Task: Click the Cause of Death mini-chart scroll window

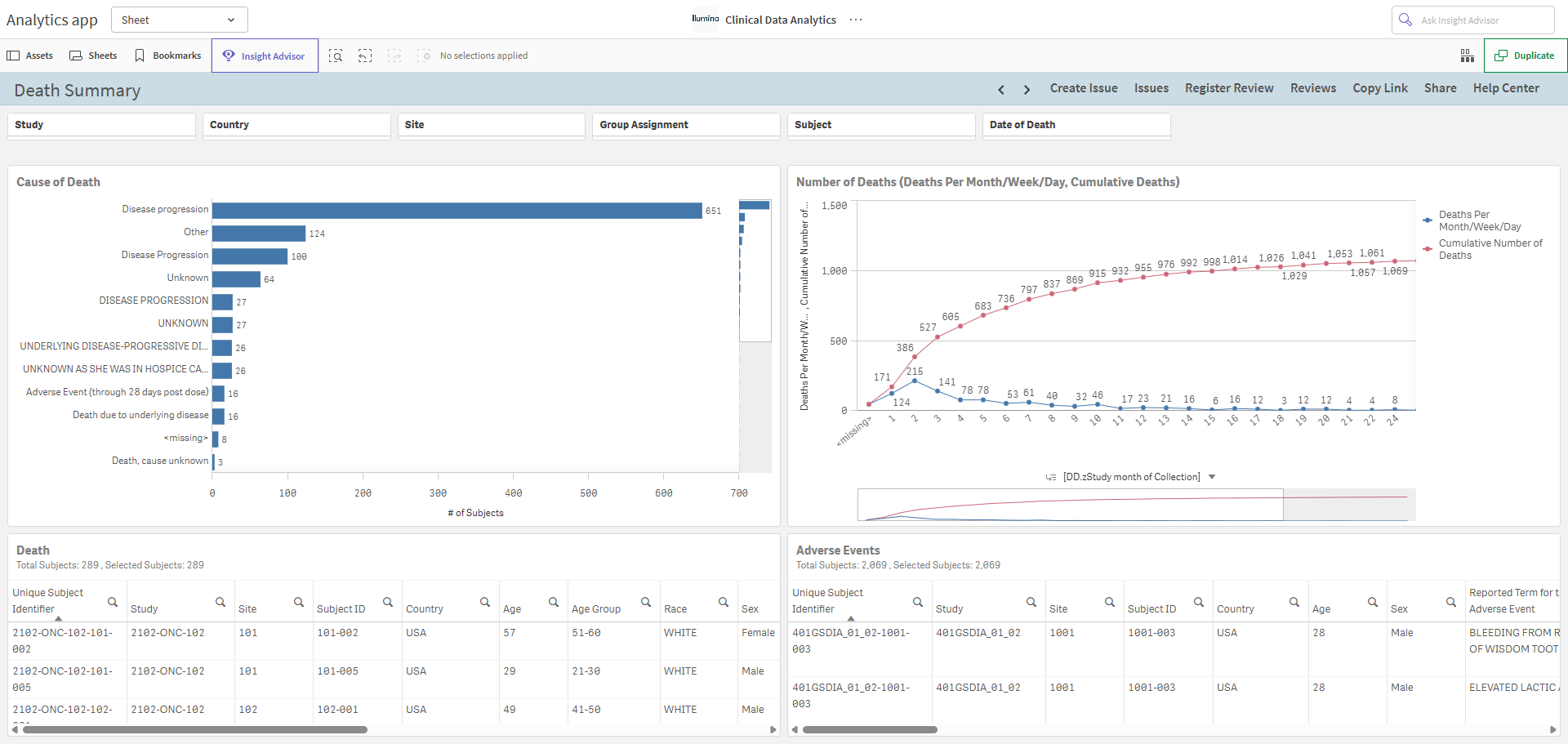Action: tap(755, 270)
